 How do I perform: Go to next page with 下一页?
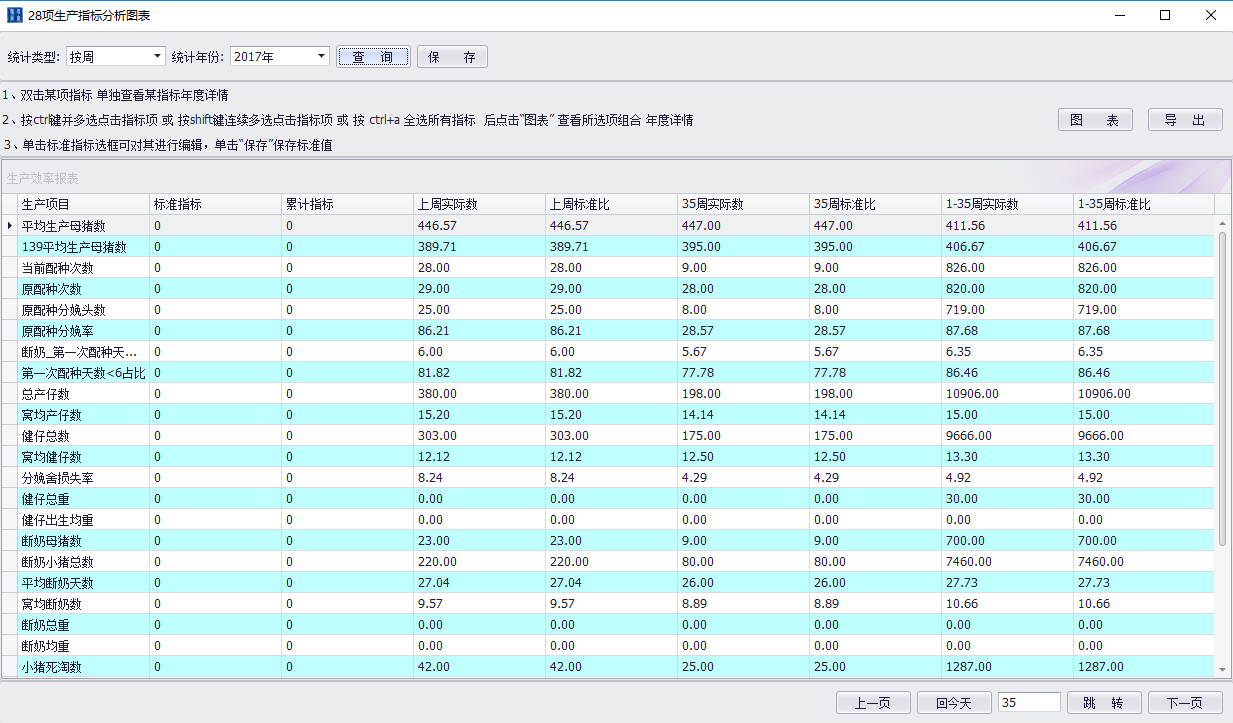pos(1185,703)
